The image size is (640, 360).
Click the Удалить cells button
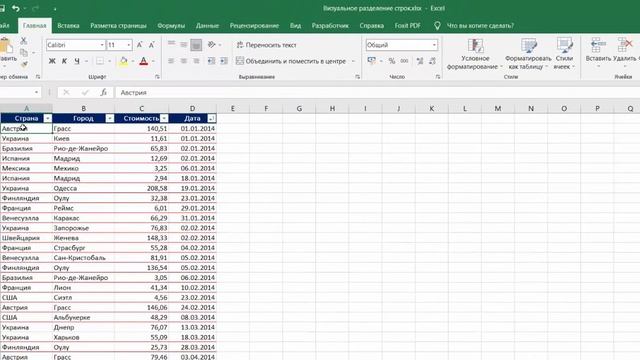(625, 53)
